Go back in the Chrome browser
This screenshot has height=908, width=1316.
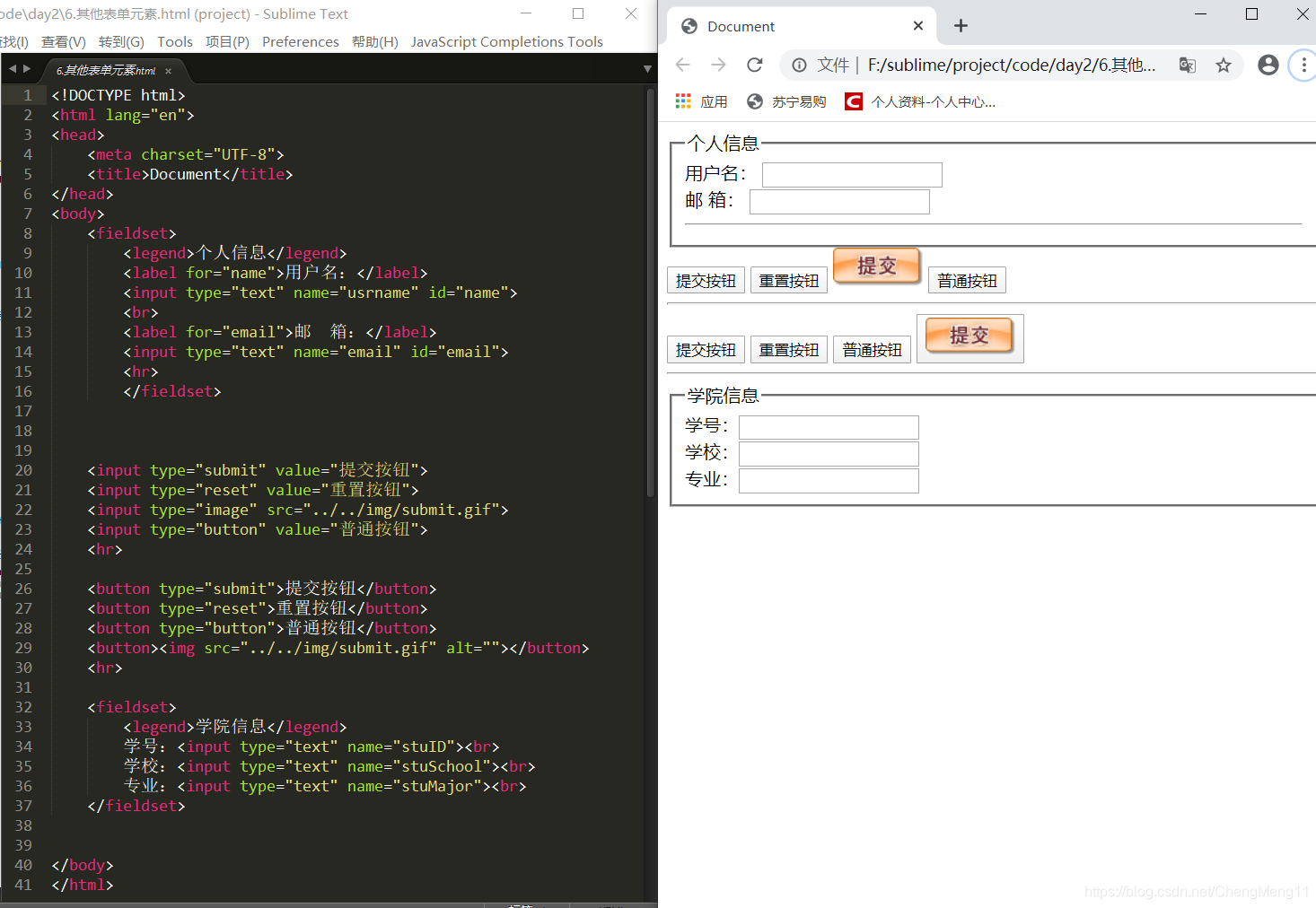pos(682,65)
